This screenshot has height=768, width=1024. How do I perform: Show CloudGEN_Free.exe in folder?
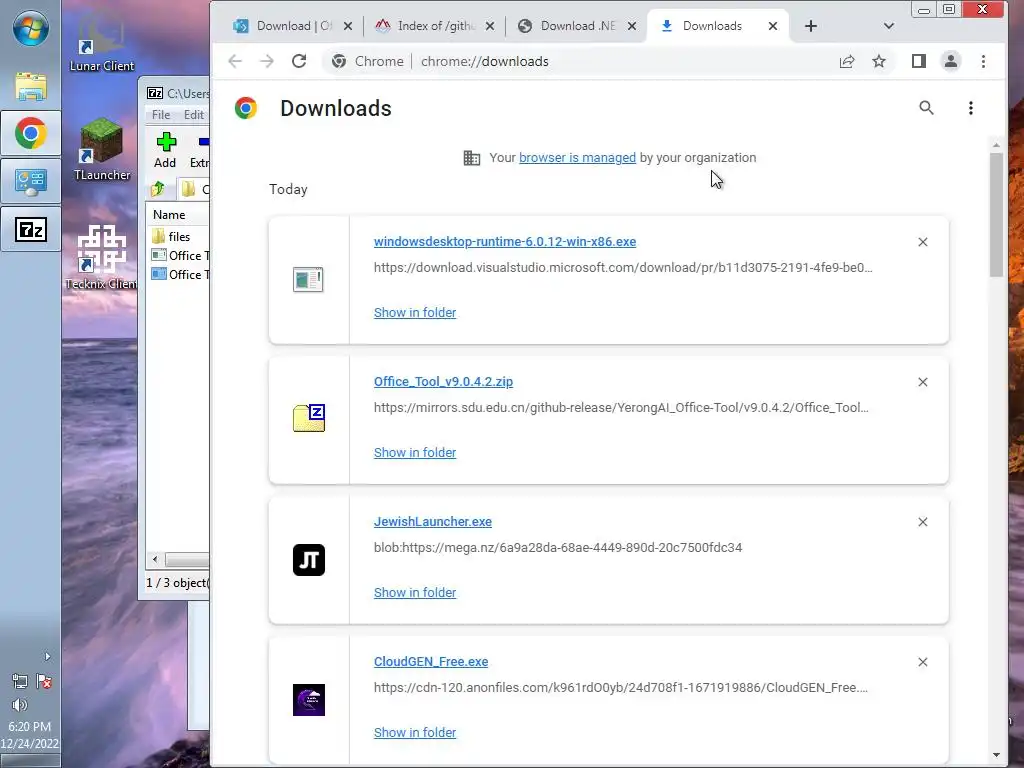[x=415, y=732]
